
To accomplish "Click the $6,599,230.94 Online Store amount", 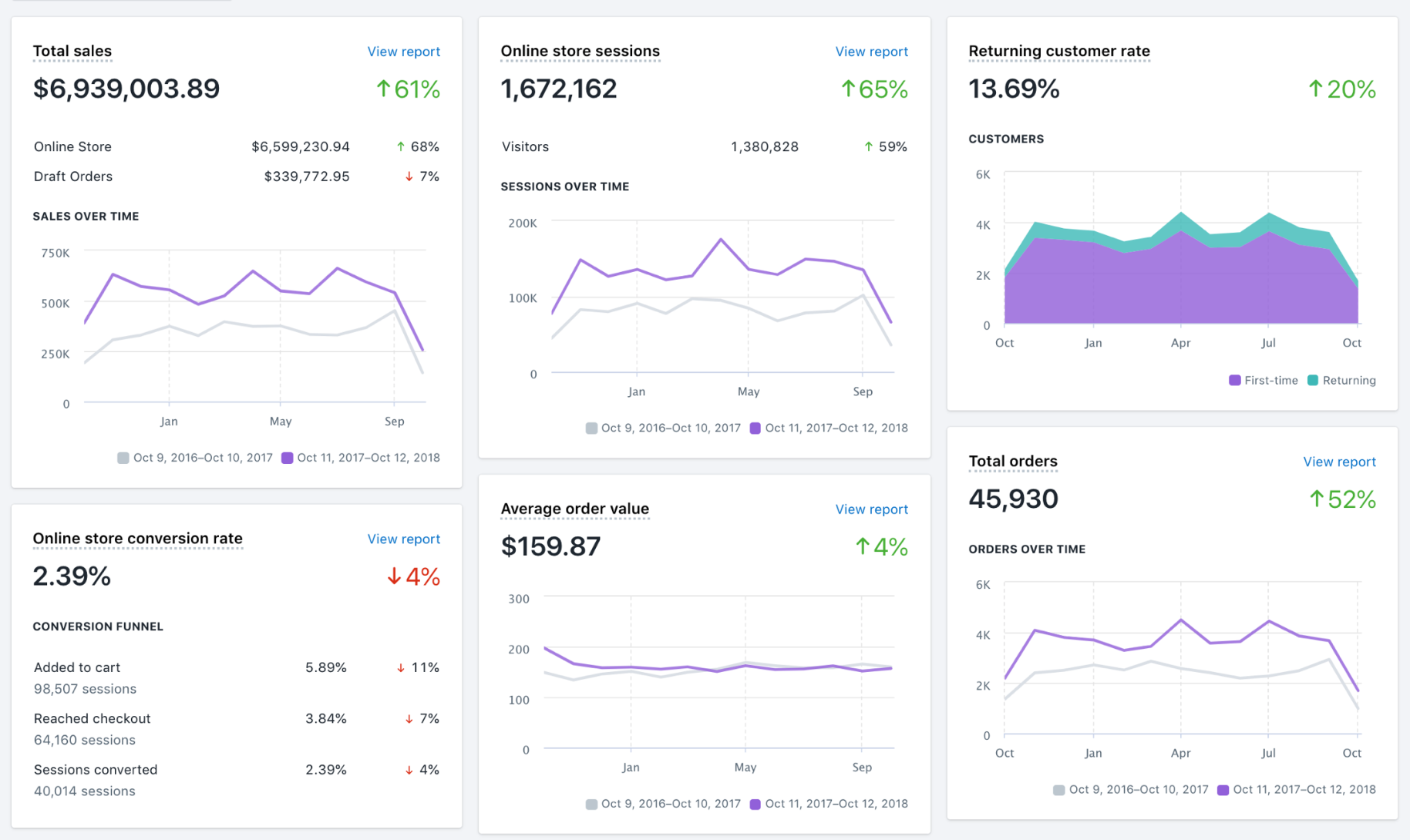I will click(x=301, y=146).
